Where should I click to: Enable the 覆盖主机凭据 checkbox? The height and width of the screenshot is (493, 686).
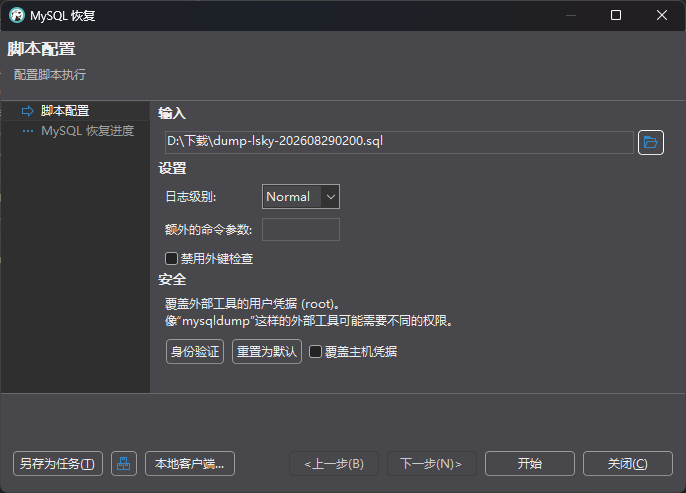click(315, 352)
